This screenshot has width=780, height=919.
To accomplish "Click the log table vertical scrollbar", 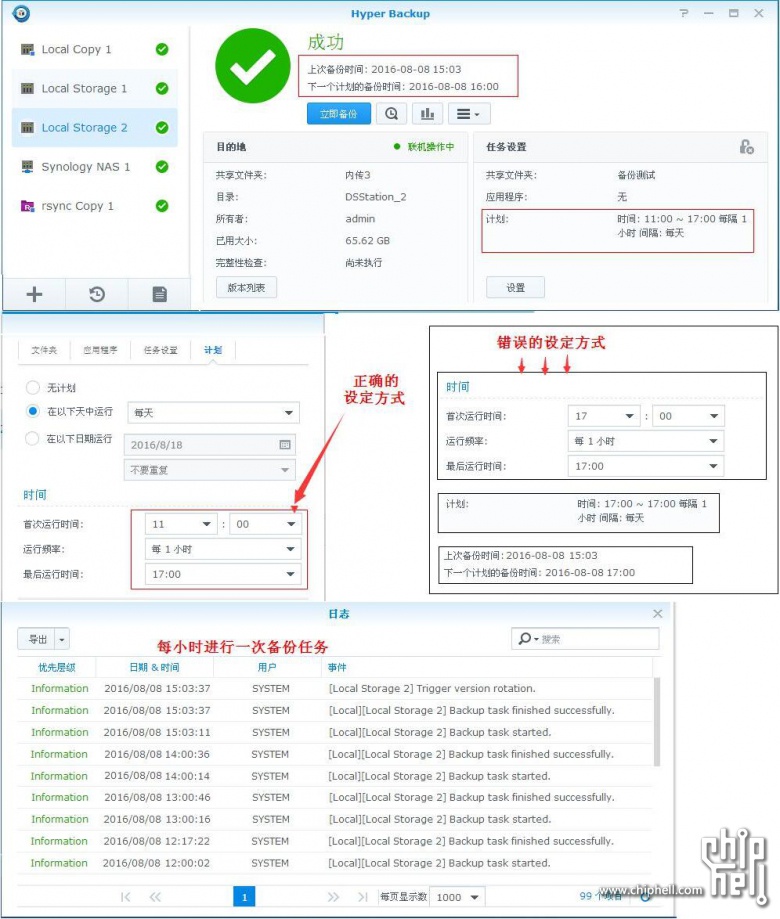I will point(657,721).
